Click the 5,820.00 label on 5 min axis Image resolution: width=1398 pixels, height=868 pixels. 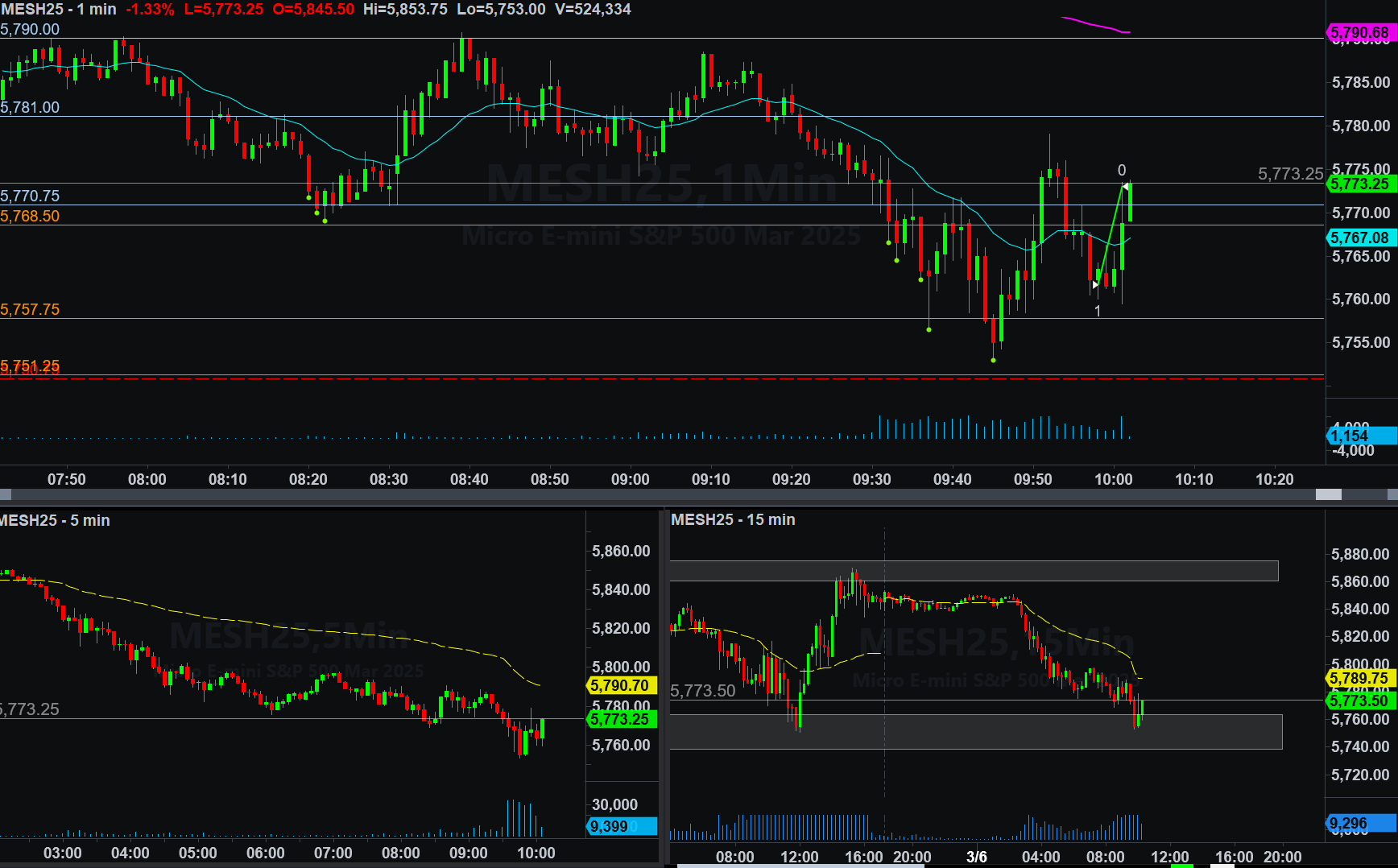click(x=621, y=628)
